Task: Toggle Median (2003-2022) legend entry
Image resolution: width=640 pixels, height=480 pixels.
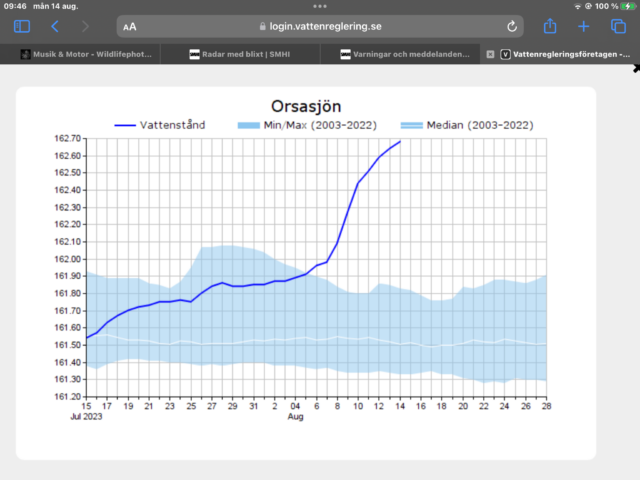Action: point(466,125)
